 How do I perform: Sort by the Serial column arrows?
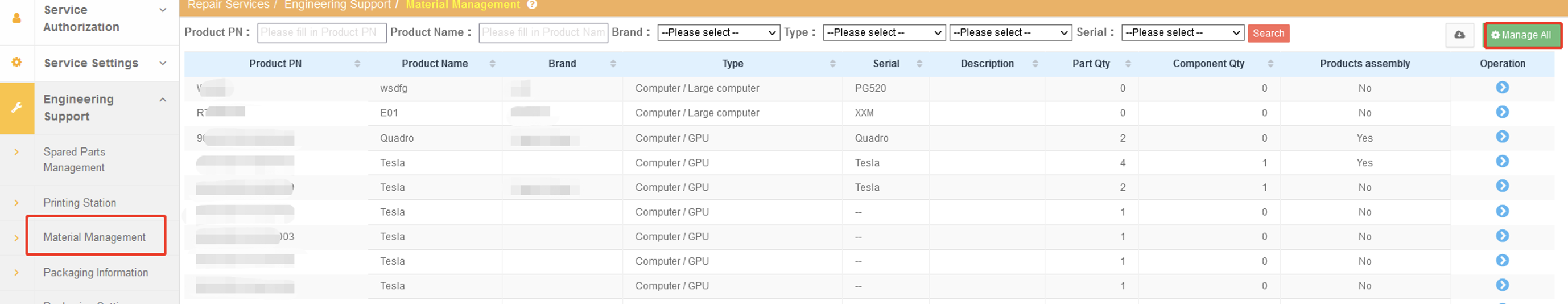(919, 63)
